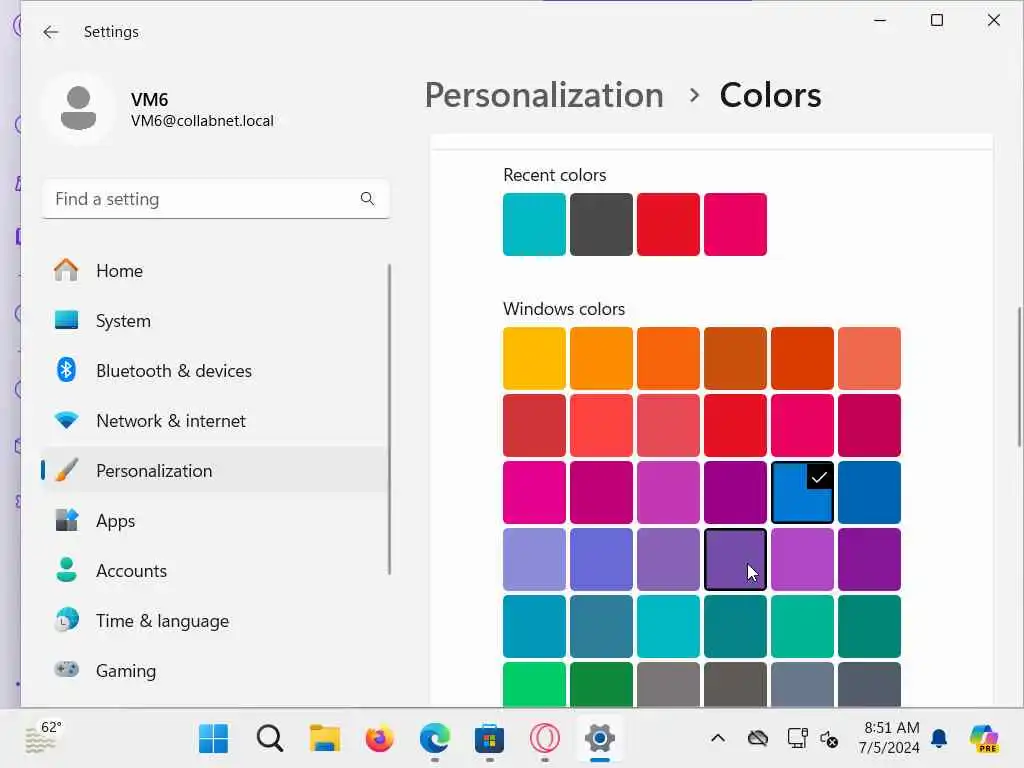This screenshot has width=1024, height=768.
Task: Click the search magnifier in Find a setting
Action: [367, 199]
